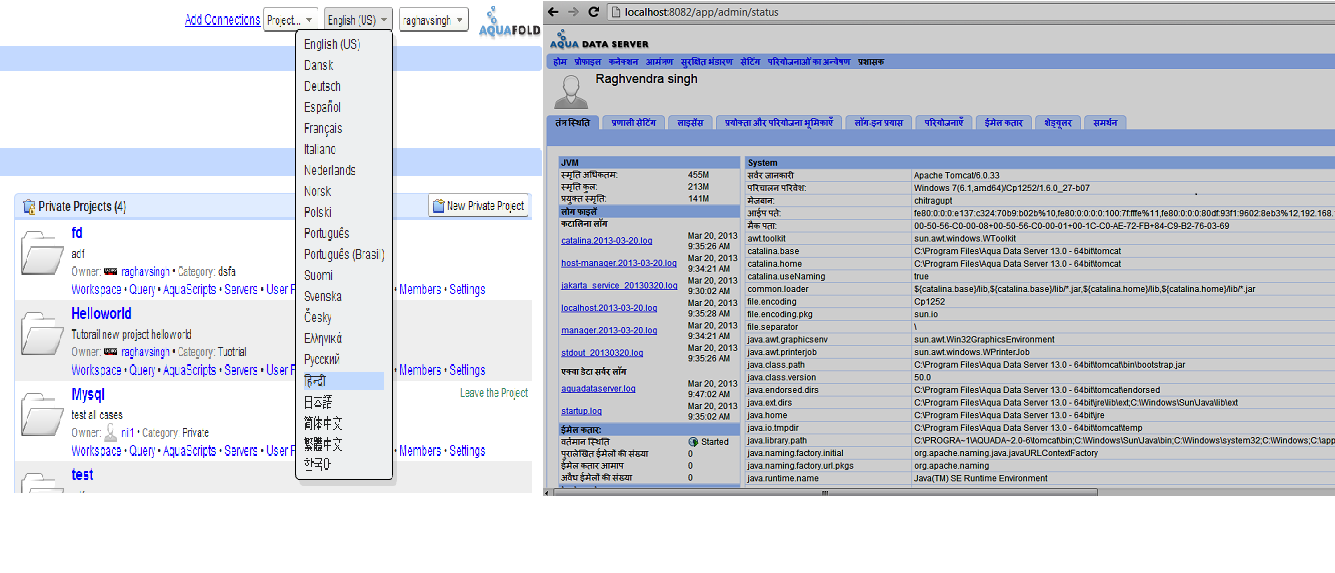Open the कनेक्शन menu item
Image resolution: width=1335 pixels, height=573 pixels.
[624, 61]
